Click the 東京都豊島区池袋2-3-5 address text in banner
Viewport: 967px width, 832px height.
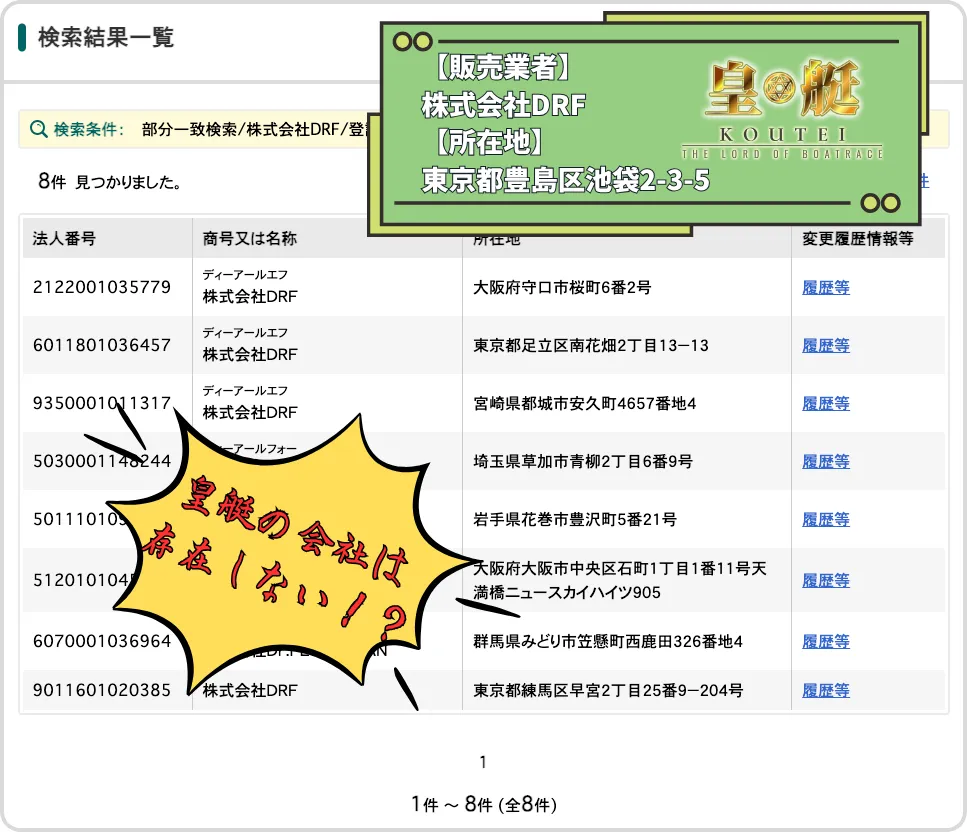(x=565, y=181)
